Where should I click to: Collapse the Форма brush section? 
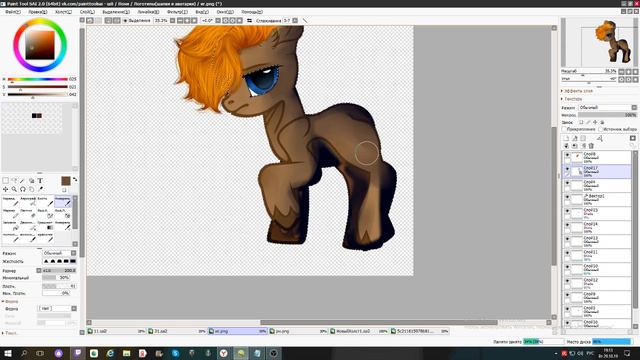click(x=10, y=301)
